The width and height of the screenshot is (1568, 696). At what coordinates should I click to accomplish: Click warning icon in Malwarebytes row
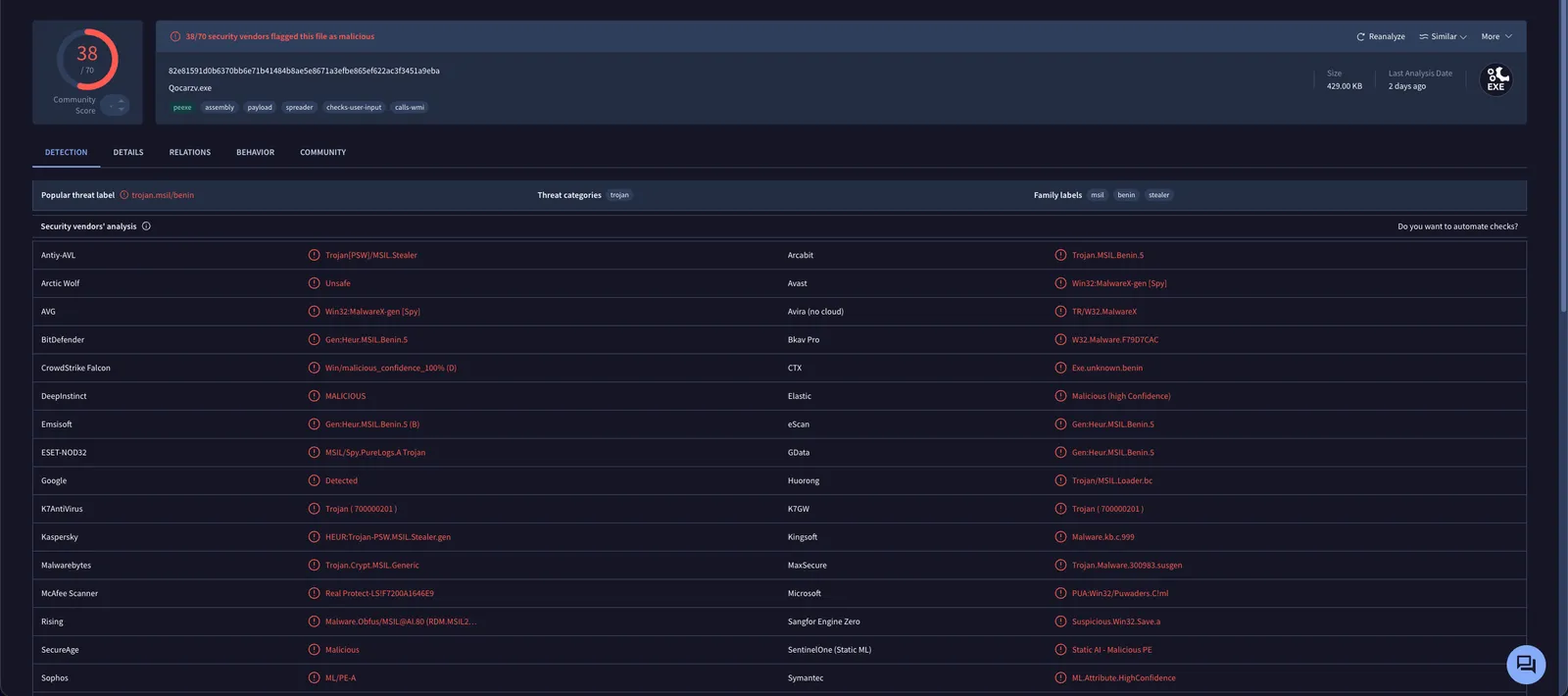[315, 566]
